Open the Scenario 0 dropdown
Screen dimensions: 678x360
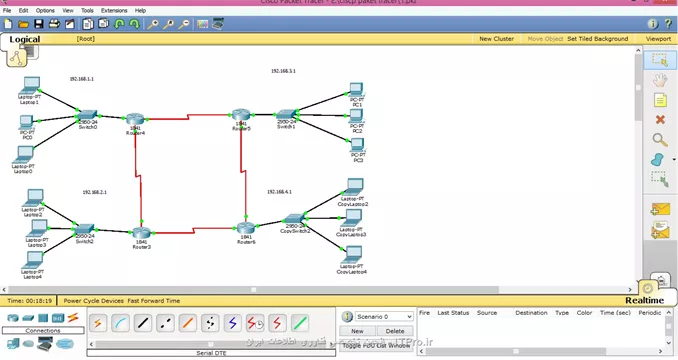[384, 317]
